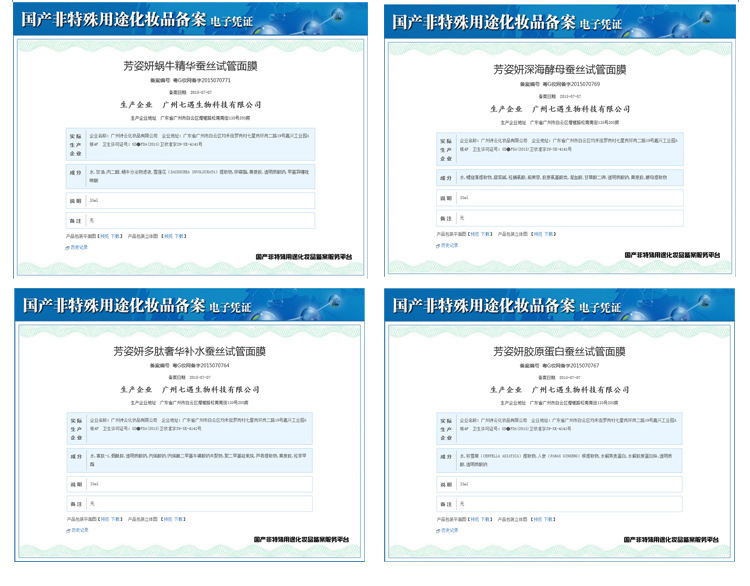The image size is (750, 586).
Task: Click the 成分 ingredients box on the 深海酵母 certificate
Action: [x=570, y=177]
